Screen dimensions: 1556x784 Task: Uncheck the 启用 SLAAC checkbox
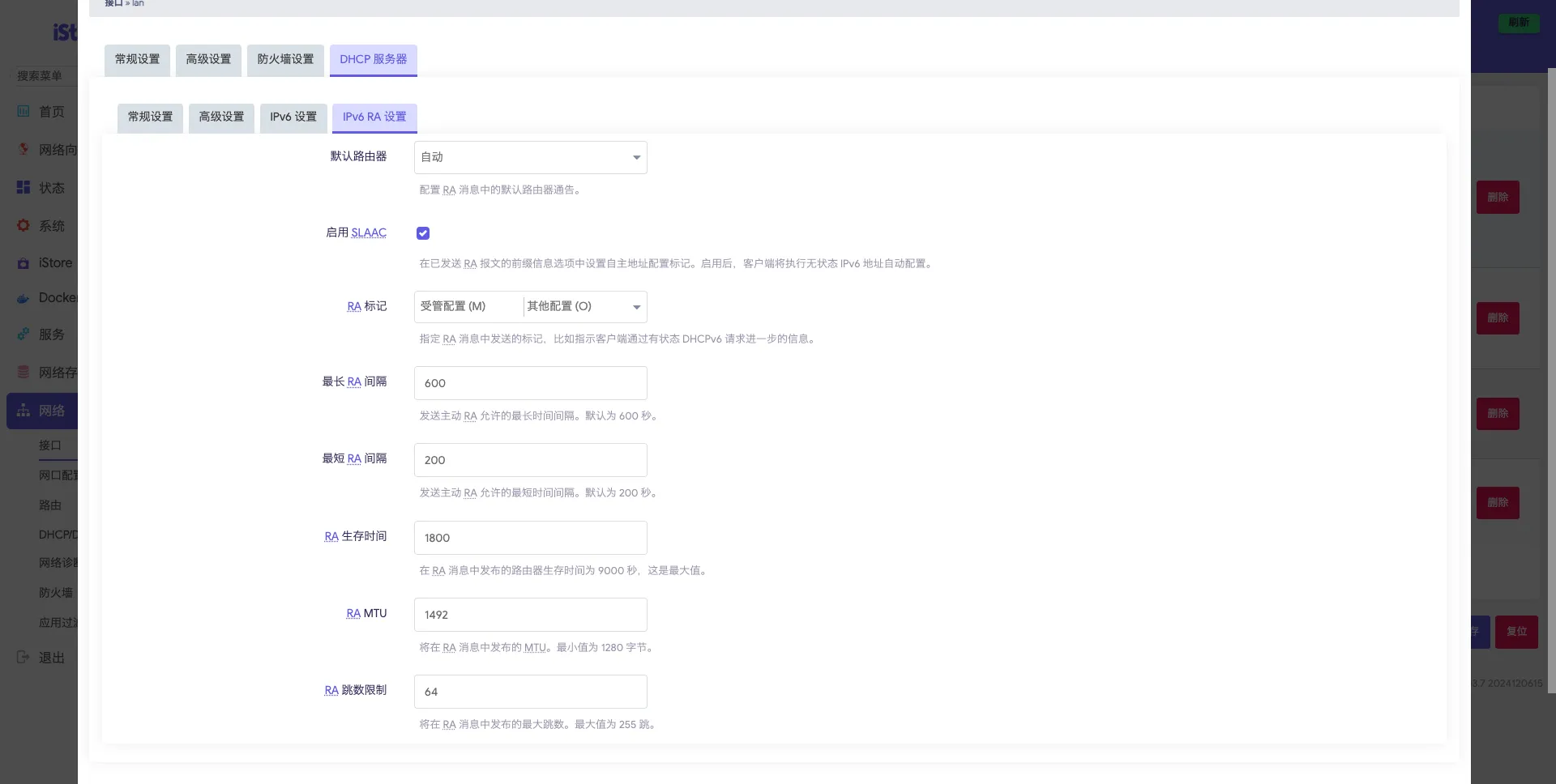pyautogui.click(x=423, y=233)
